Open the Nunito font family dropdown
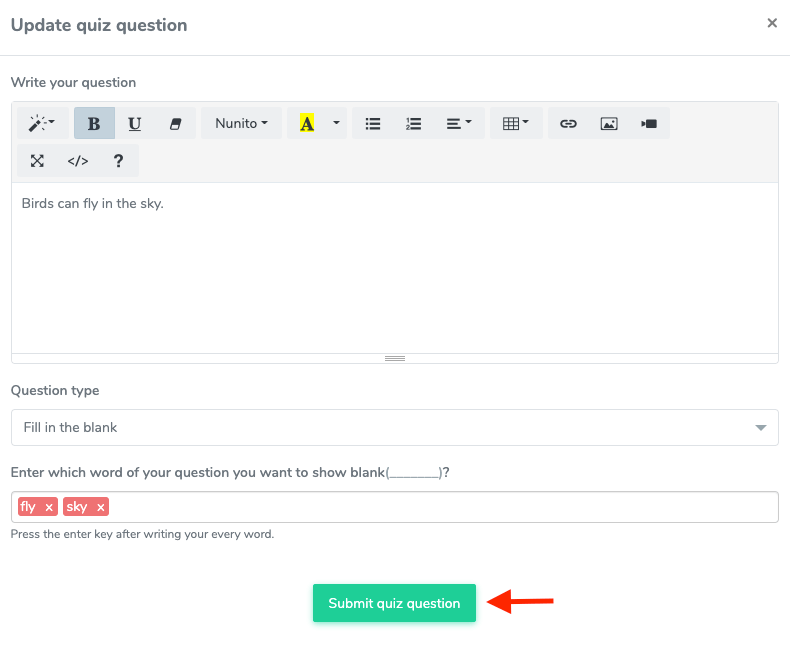The width and height of the screenshot is (790, 671). click(x=241, y=124)
